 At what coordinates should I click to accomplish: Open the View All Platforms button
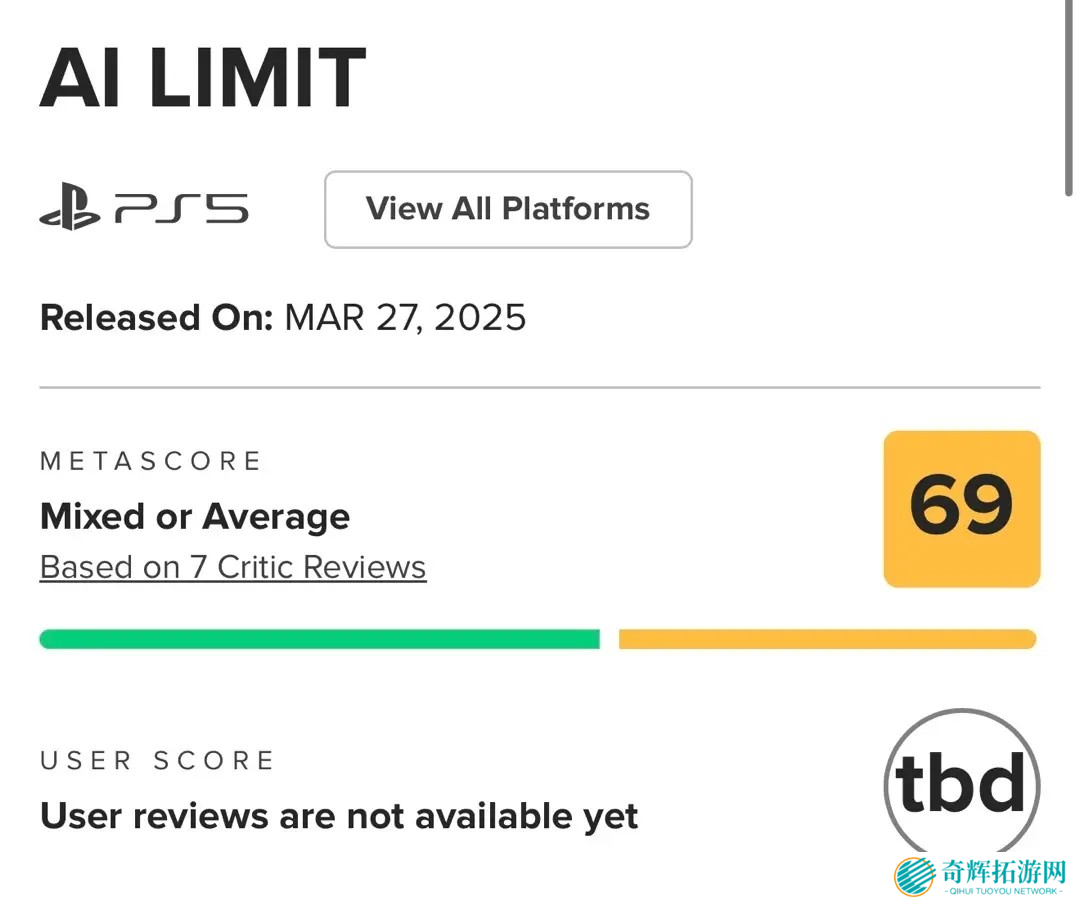tap(508, 209)
